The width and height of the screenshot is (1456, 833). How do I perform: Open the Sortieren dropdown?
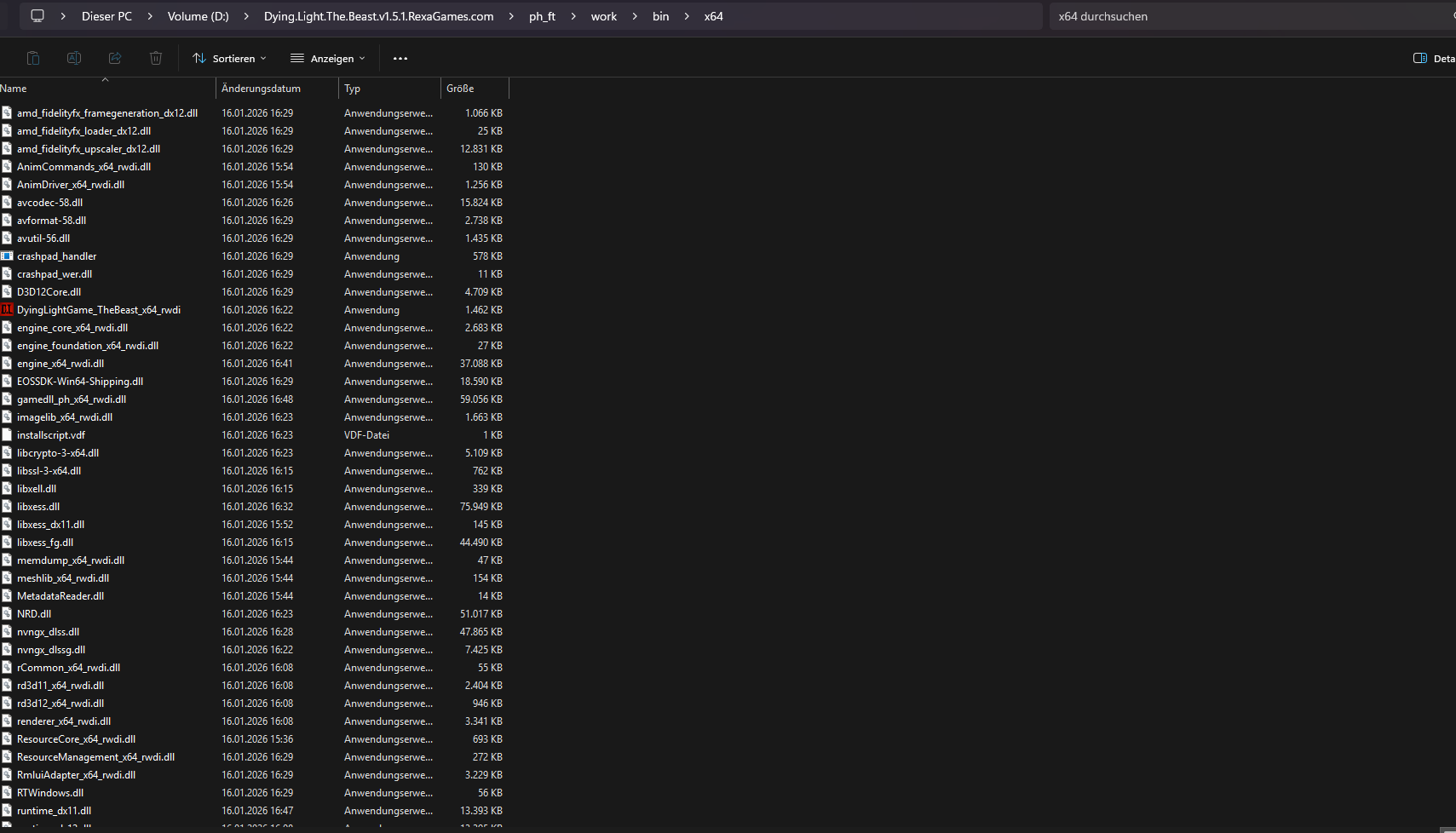[x=230, y=59]
